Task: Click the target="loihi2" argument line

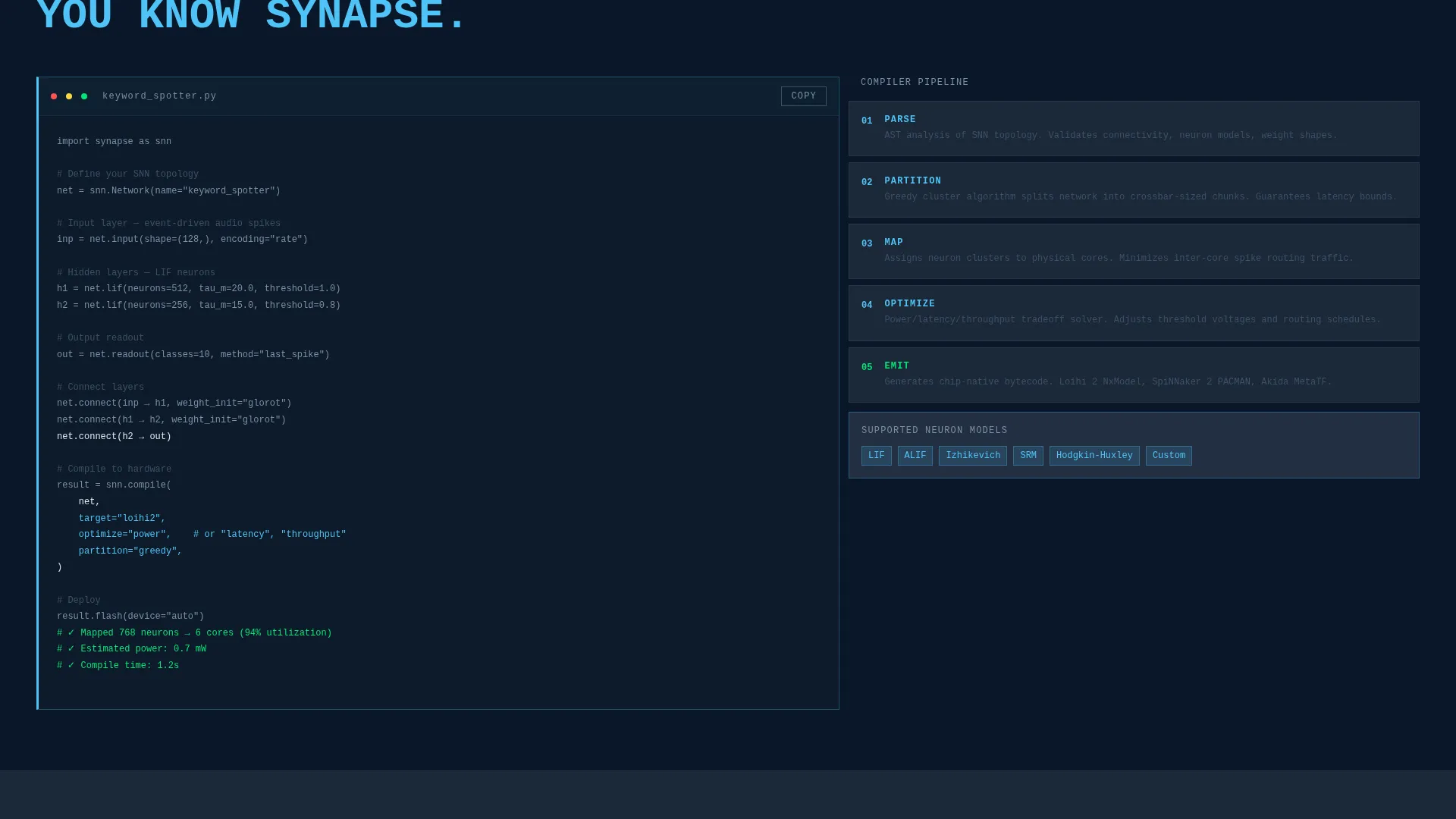Action: click(122, 519)
